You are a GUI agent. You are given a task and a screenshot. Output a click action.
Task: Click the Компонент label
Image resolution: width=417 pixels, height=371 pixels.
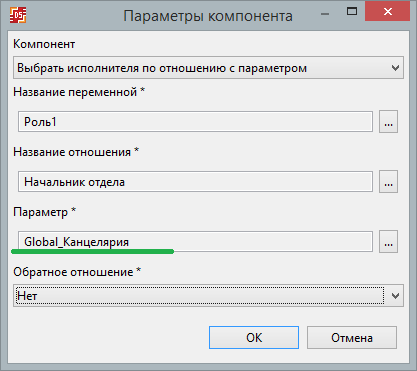pyautogui.click(x=44, y=44)
